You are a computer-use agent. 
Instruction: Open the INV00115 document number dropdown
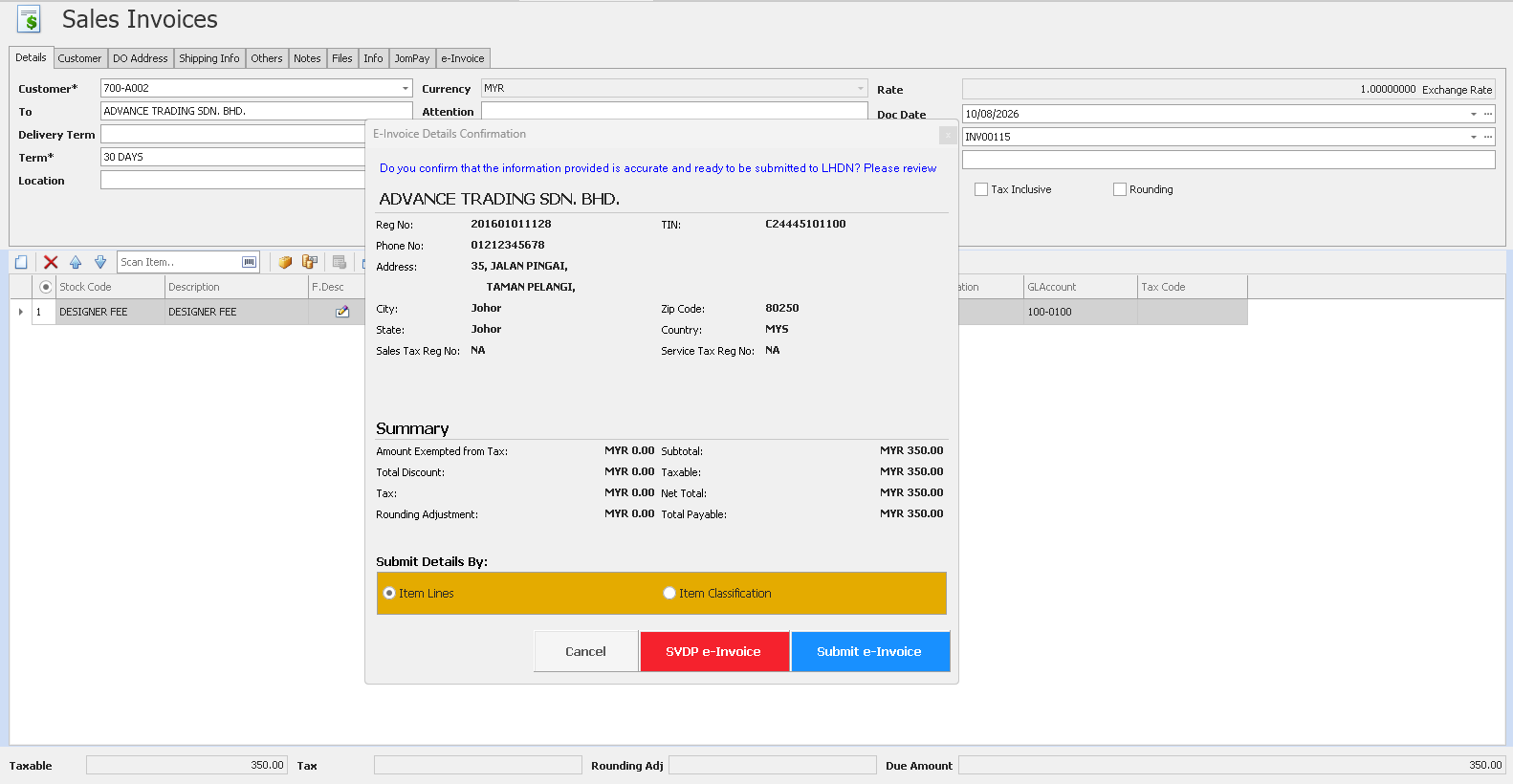1474,137
